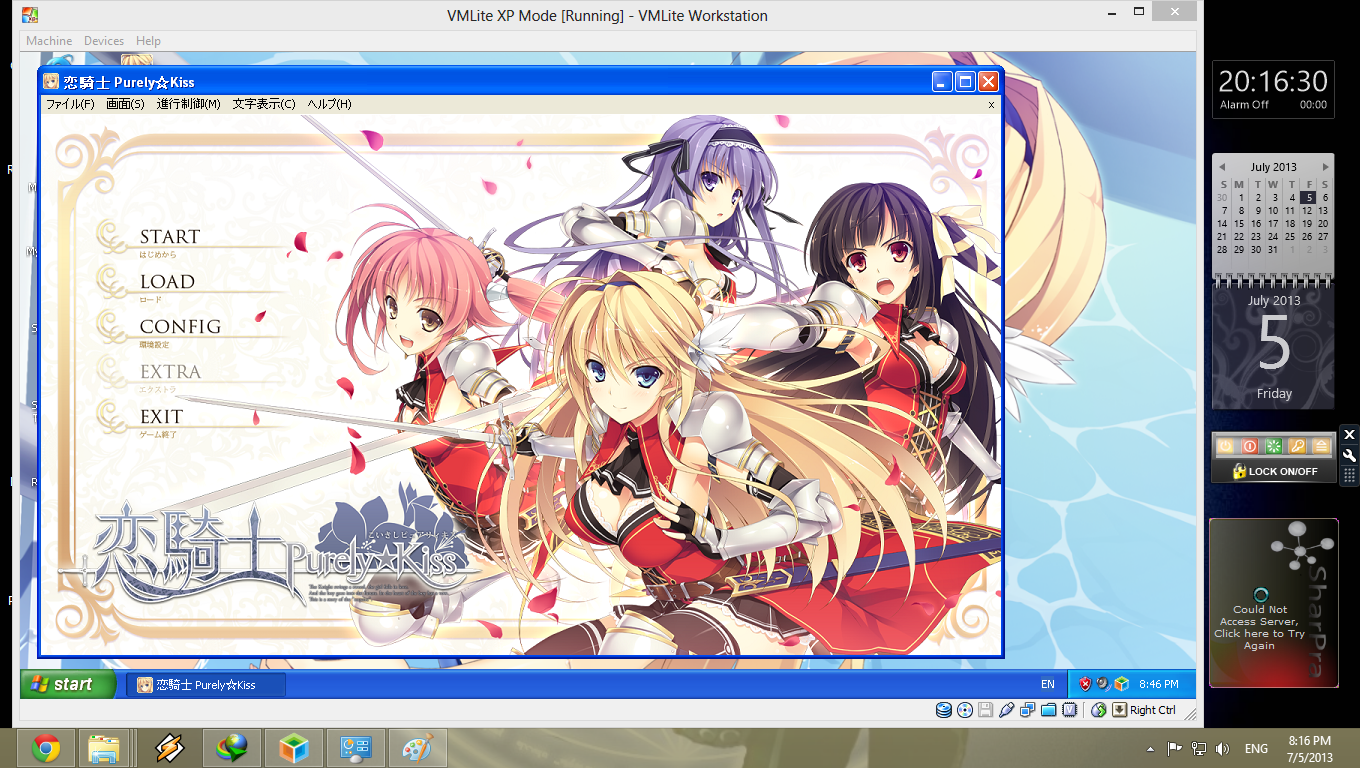Click the red security shield tray icon
Viewport: 1360px width, 768px height.
1085,685
